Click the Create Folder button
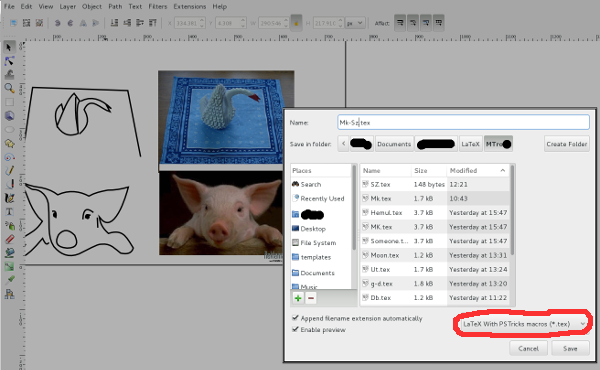This screenshot has width=600, height=370. 567,144
